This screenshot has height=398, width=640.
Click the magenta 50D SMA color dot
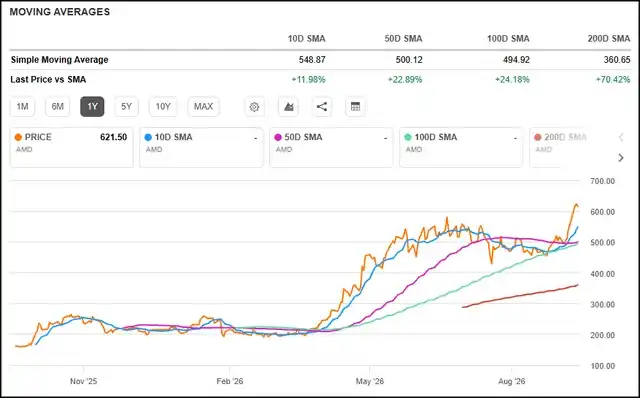(x=278, y=137)
